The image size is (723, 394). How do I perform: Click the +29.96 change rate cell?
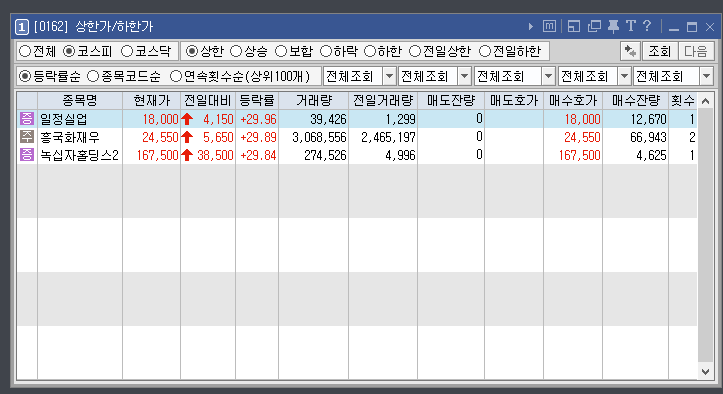coord(258,119)
